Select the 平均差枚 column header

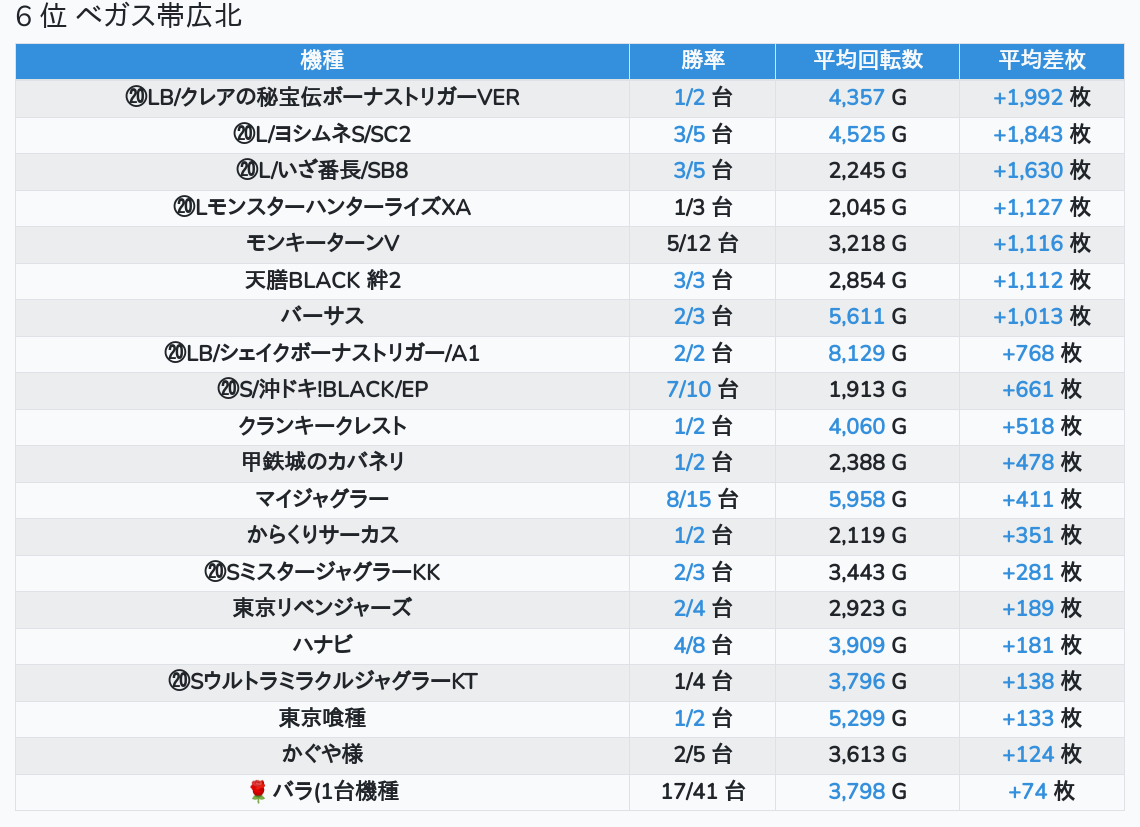click(1041, 61)
